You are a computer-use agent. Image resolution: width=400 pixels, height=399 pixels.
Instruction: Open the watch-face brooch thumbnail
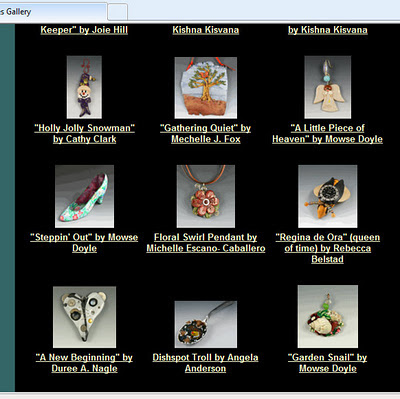pos(328,196)
